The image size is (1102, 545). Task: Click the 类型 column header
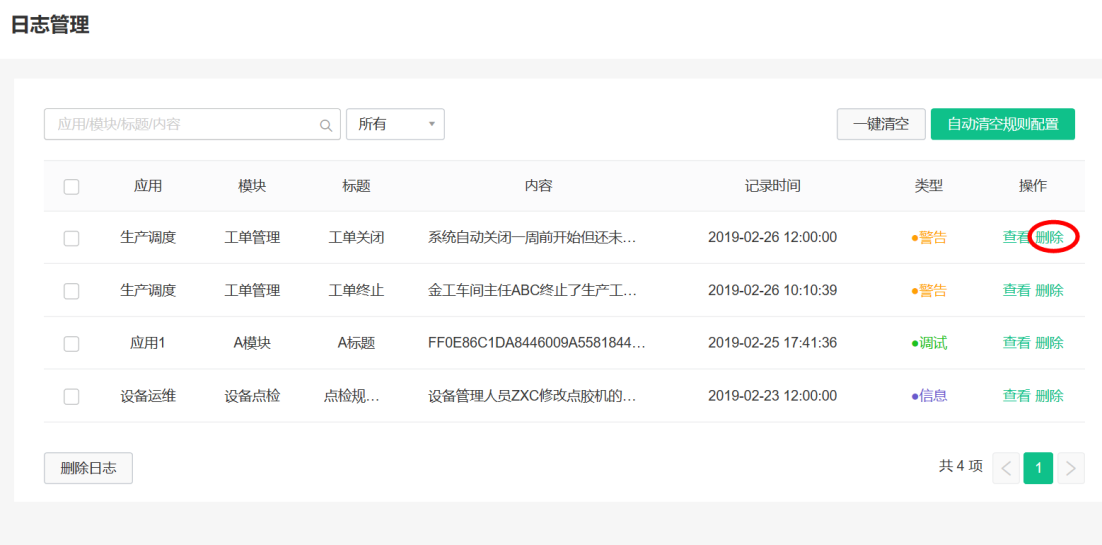tap(929, 186)
